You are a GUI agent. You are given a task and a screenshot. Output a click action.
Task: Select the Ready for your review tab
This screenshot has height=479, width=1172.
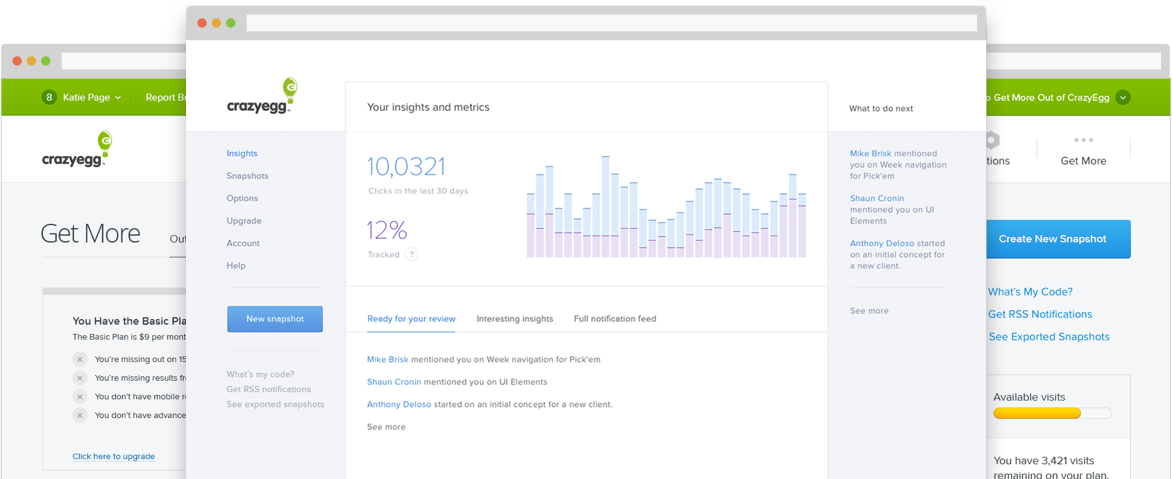[411, 318]
